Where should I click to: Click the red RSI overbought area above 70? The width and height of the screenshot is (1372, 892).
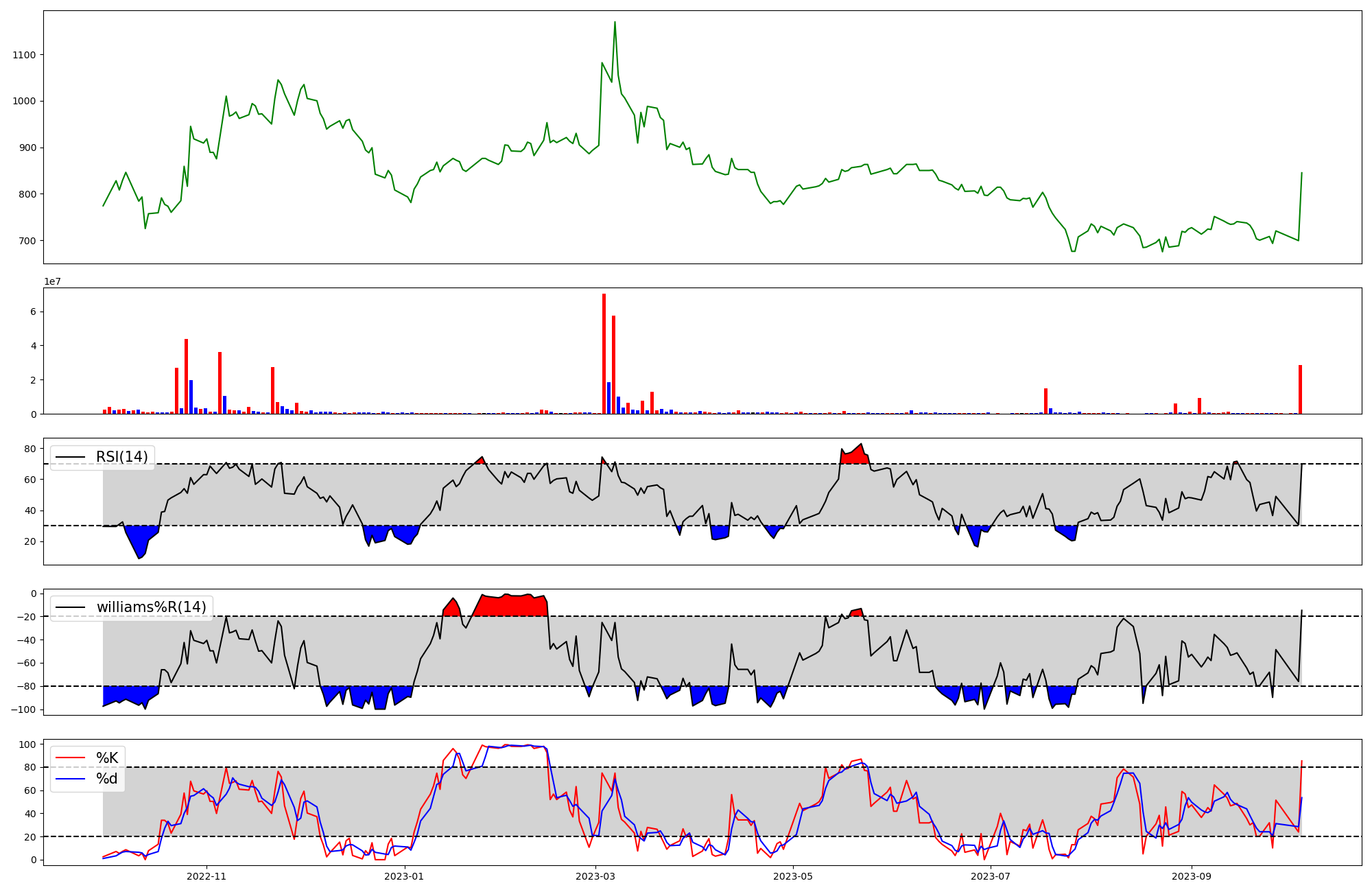click(x=854, y=456)
